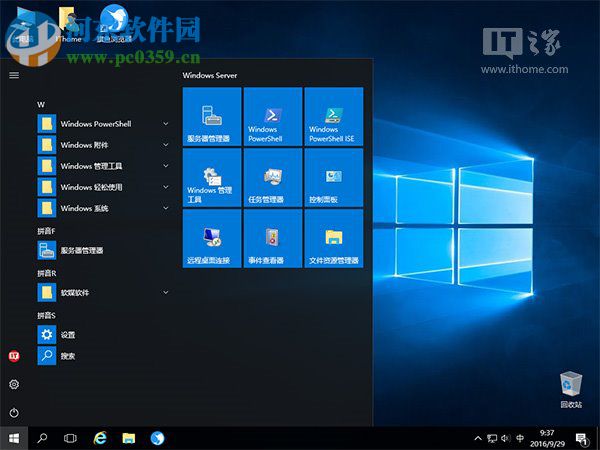Click the Power button in Start sidebar
This screenshot has height=450, width=600.
pyautogui.click(x=14, y=413)
